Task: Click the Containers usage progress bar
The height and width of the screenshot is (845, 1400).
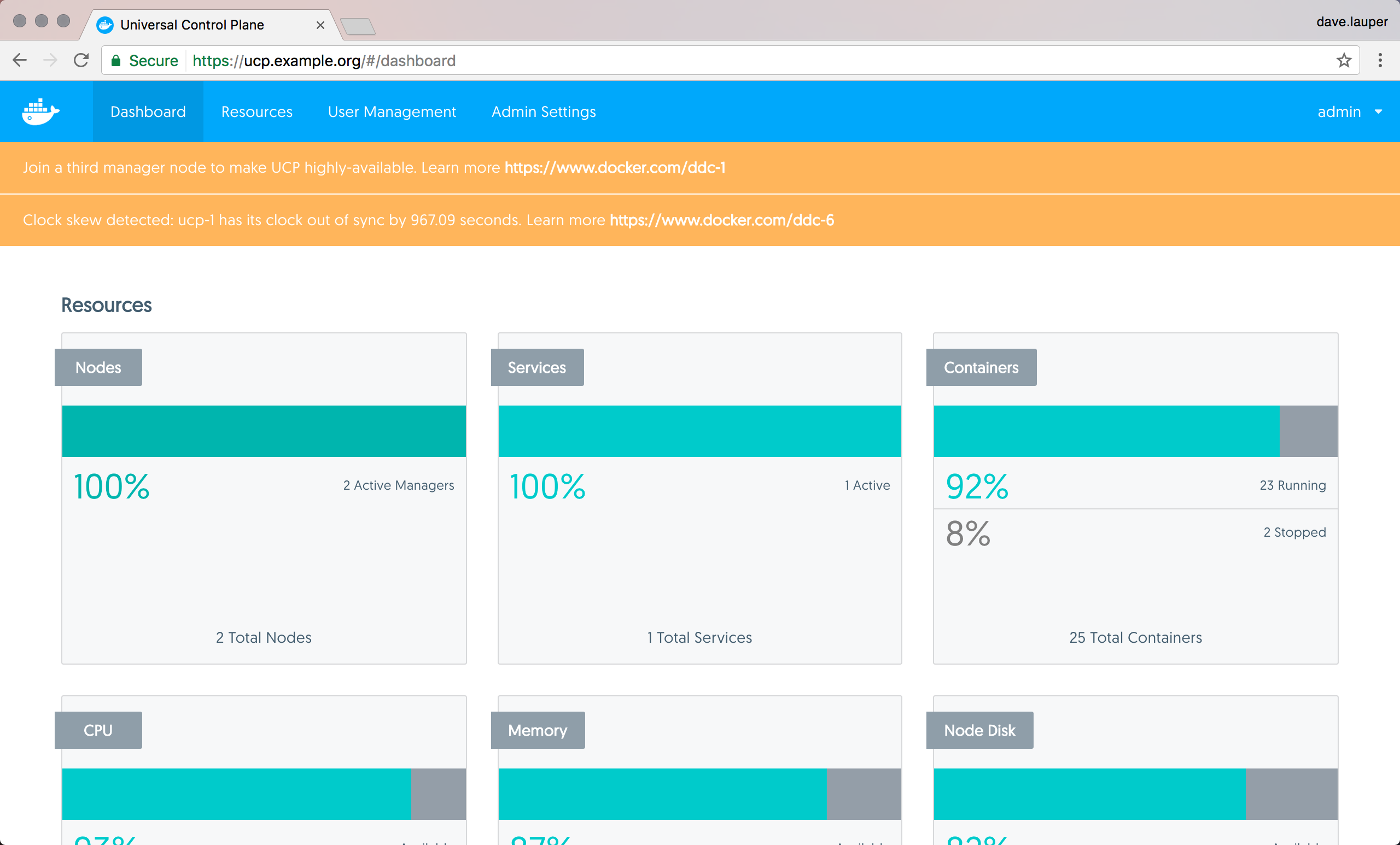Action: tap(1135, 431)
